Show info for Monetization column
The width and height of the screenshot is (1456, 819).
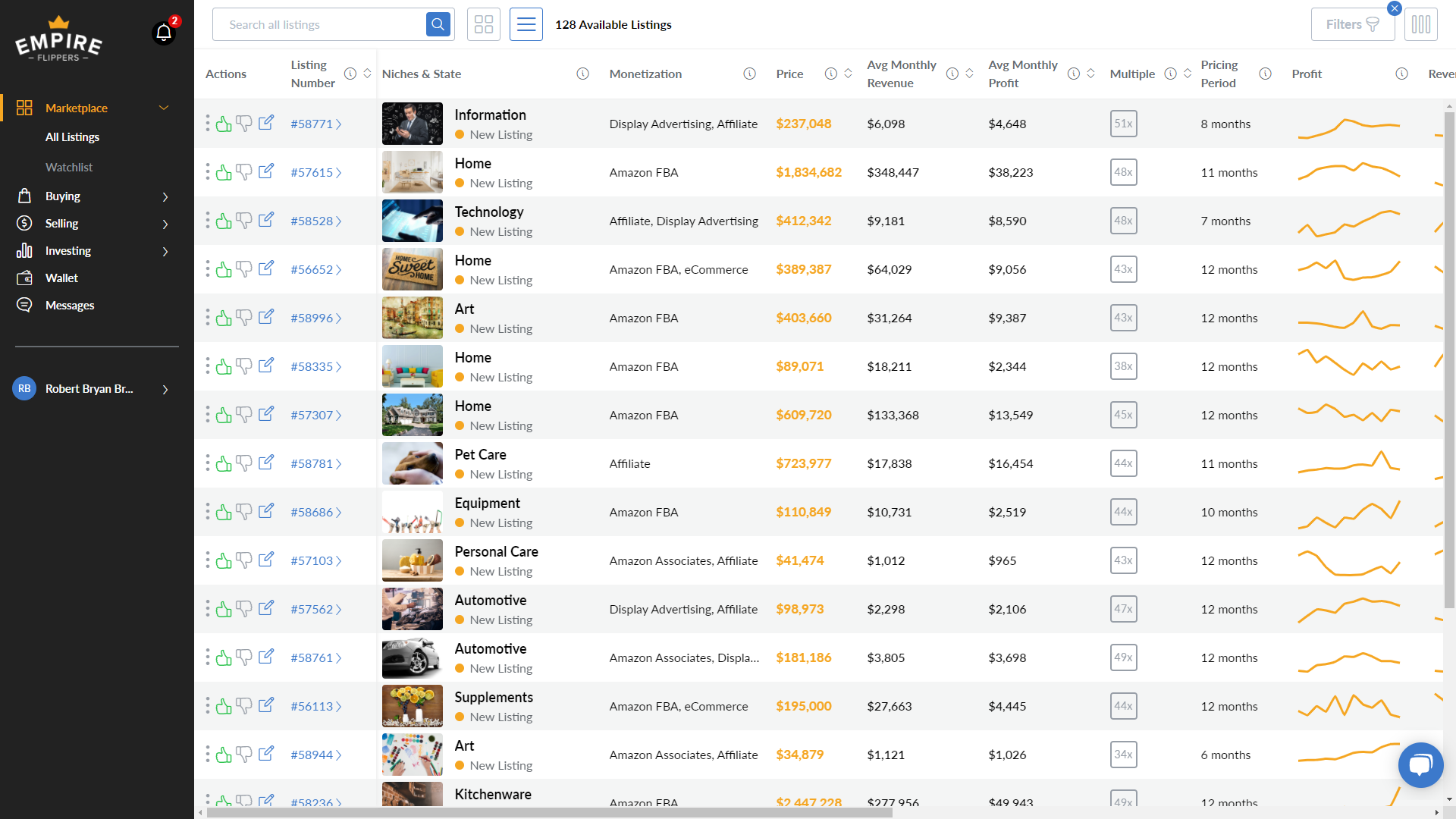pos(750,74)
